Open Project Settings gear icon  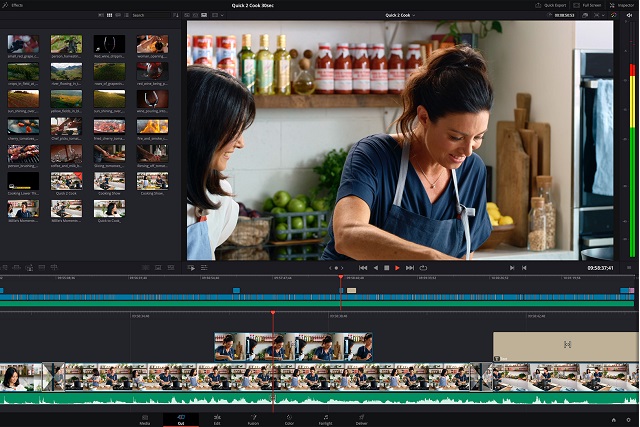point(628,419)
